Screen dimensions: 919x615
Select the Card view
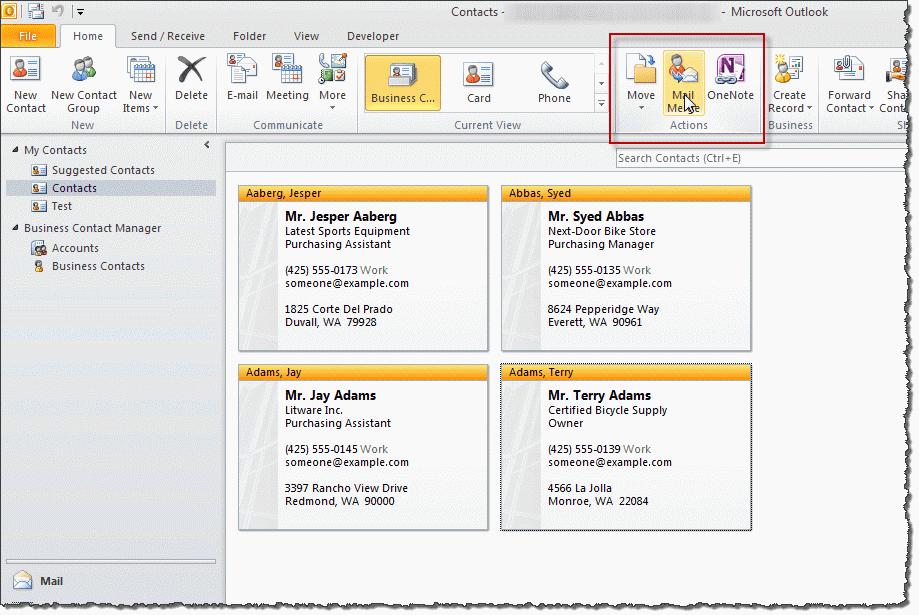tap(478, 84)
